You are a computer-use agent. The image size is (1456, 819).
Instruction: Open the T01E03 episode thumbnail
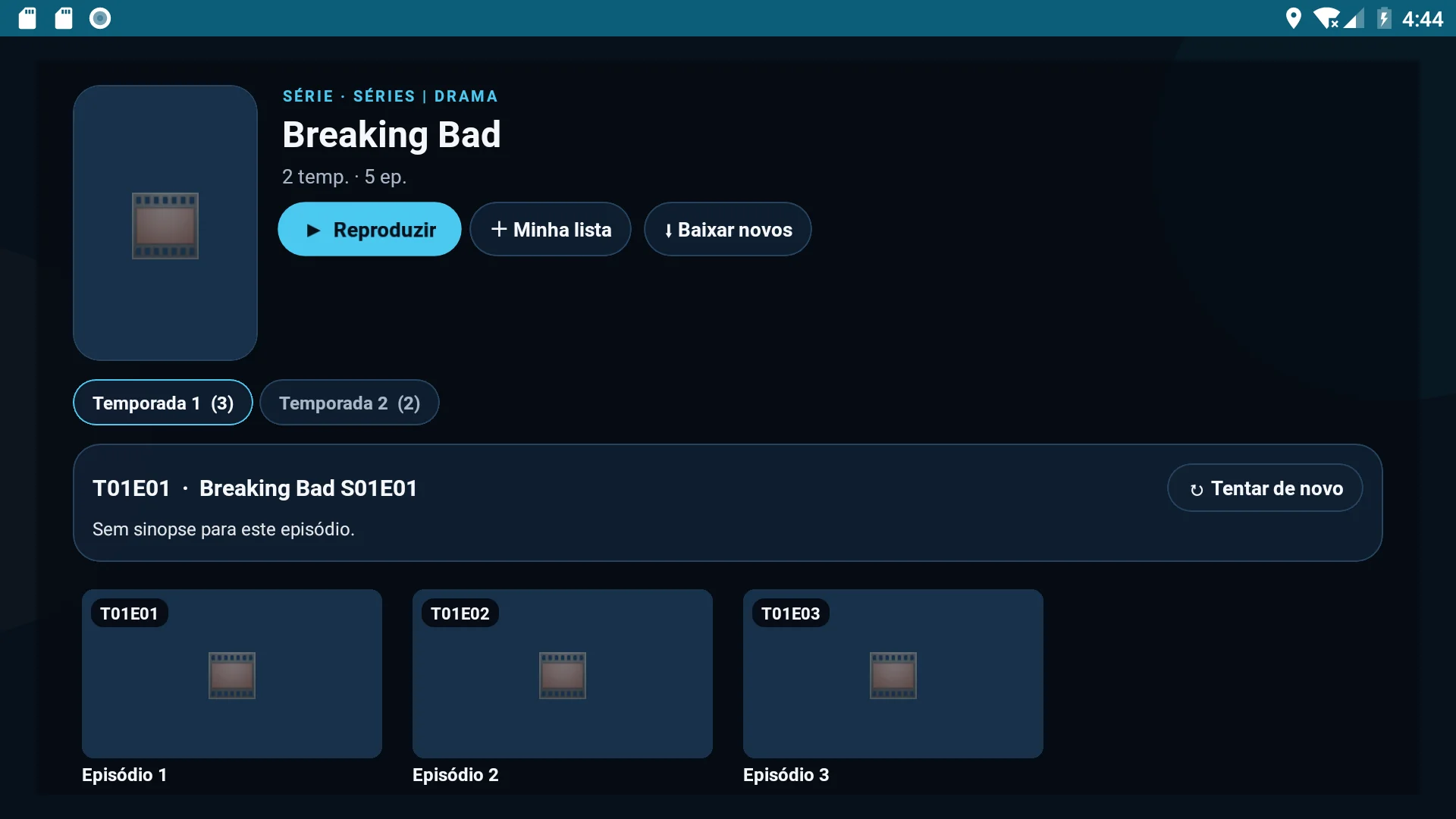[893, 673]
